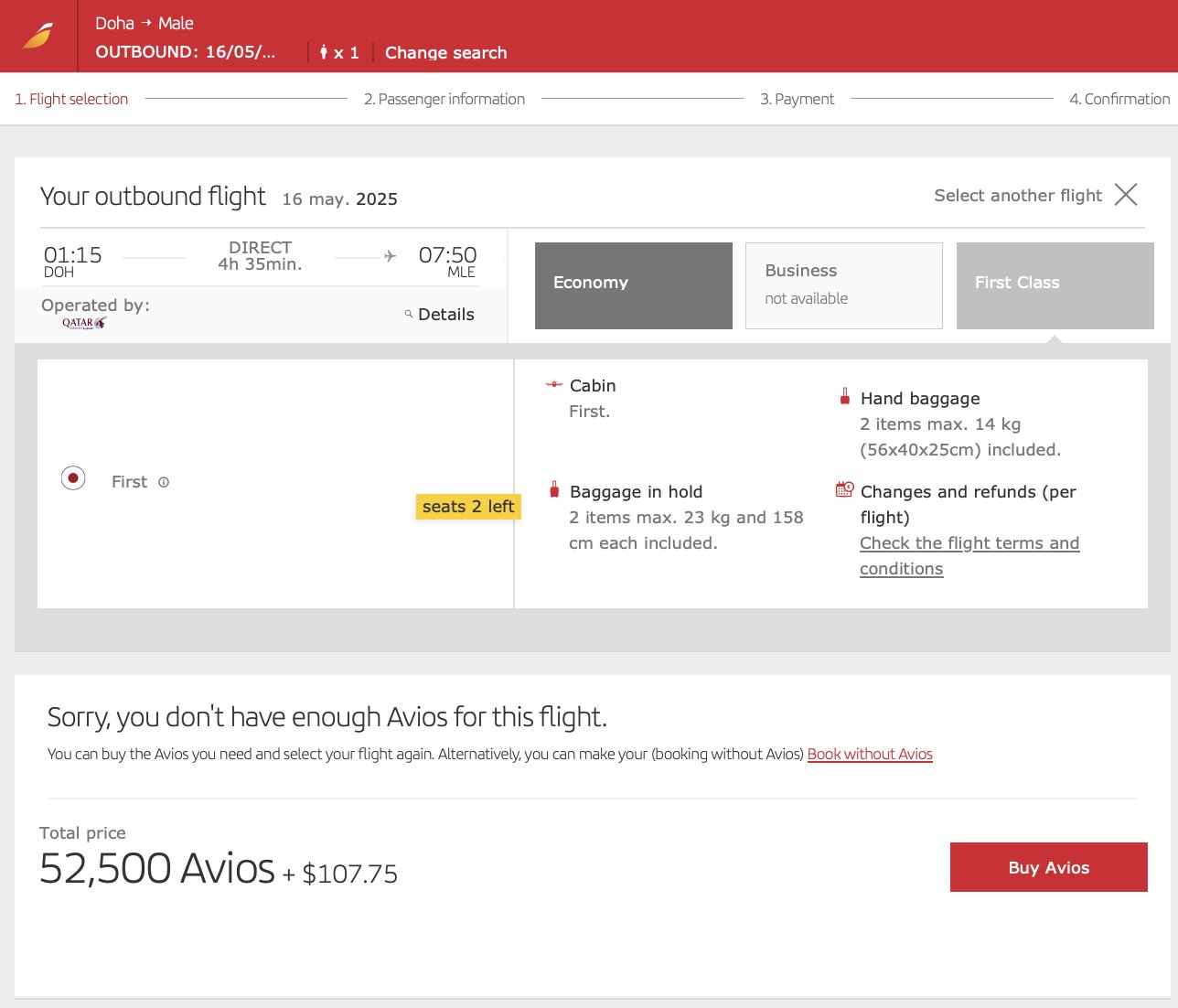The height and width of the screenshot is (1008, 1178).
Task: Click the passenger count icon
Action: (x=324, y=52)
